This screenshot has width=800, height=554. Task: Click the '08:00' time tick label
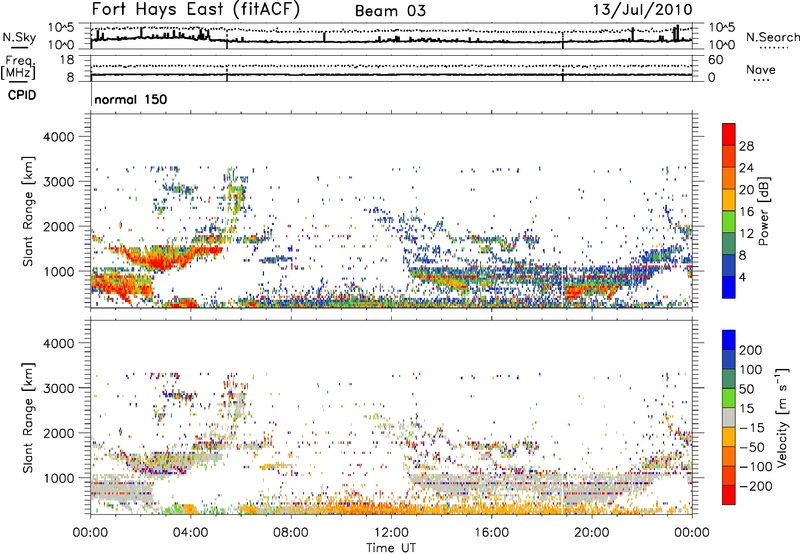click(290, 533)
